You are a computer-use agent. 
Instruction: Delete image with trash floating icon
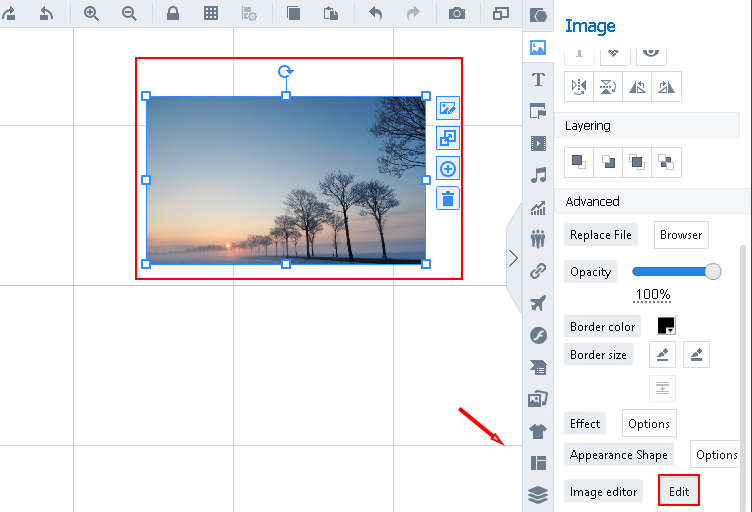coord(447,198)
